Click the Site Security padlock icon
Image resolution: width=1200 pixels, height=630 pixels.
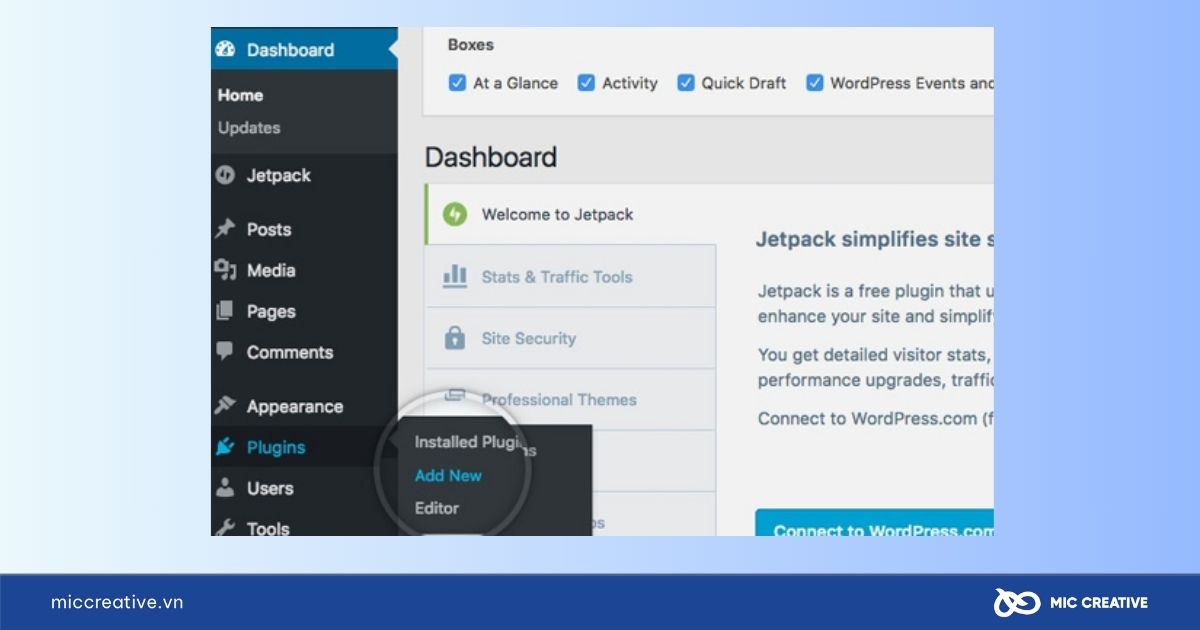pyautogui.click(x=455, y=337)
